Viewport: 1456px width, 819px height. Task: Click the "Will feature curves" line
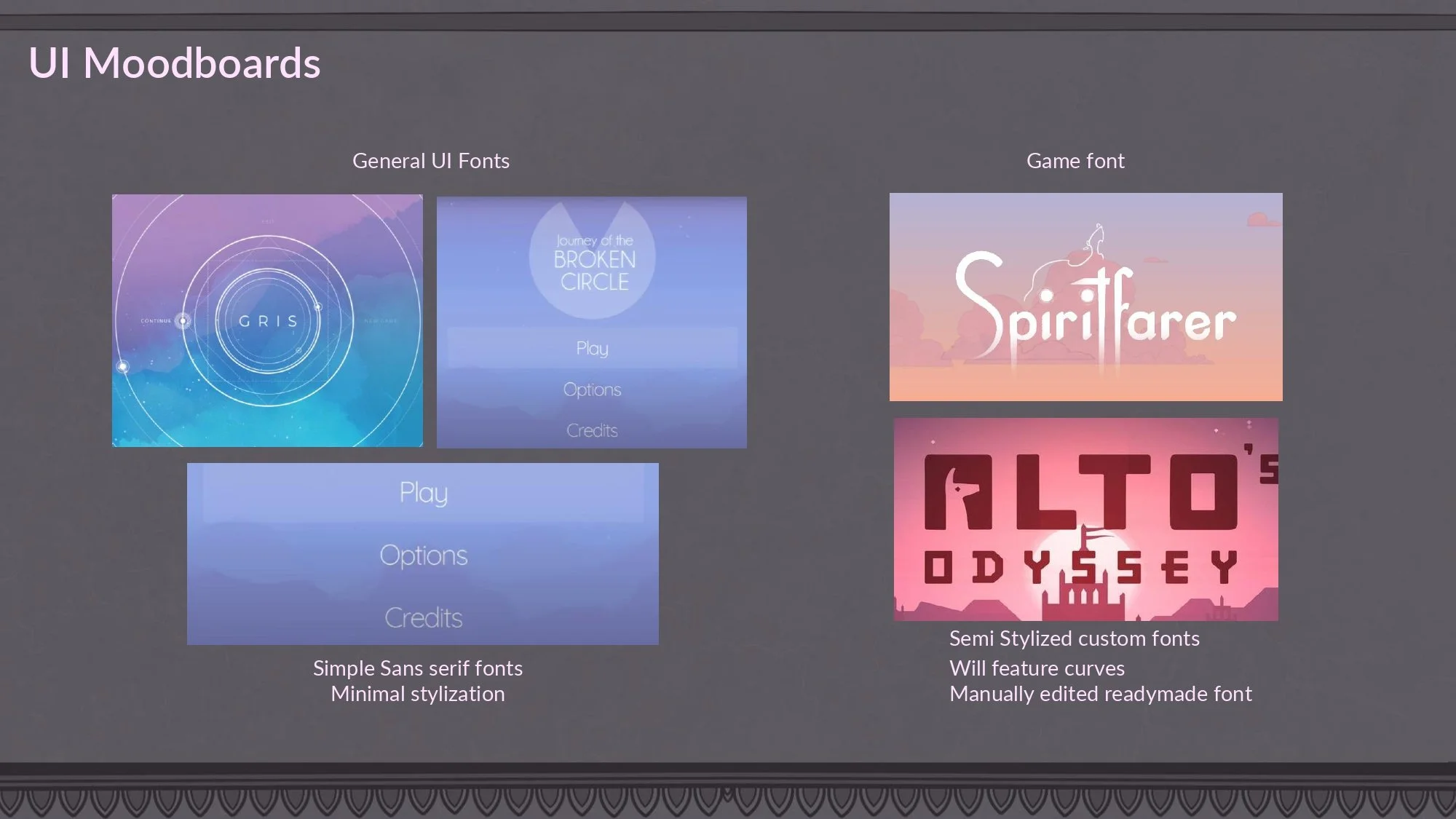[1037, 668]
